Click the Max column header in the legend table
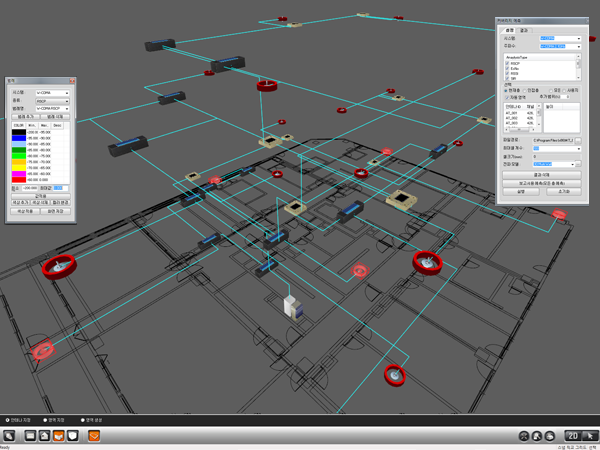600x450 pixels. [44, 126]
